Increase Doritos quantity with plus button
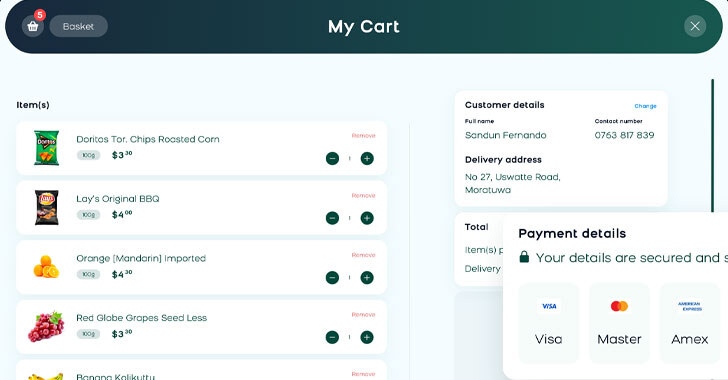This screenshot has width=728, height=380. pos(367,158)
